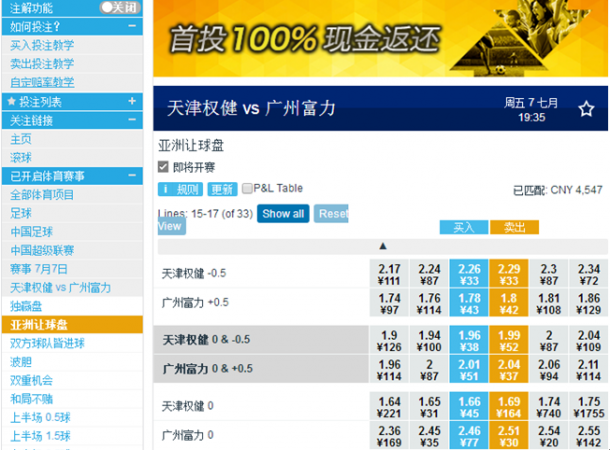Click the 2.36 ¥169 odds cell
Viewport: 610px width, 450px height.
coord(389,435)
